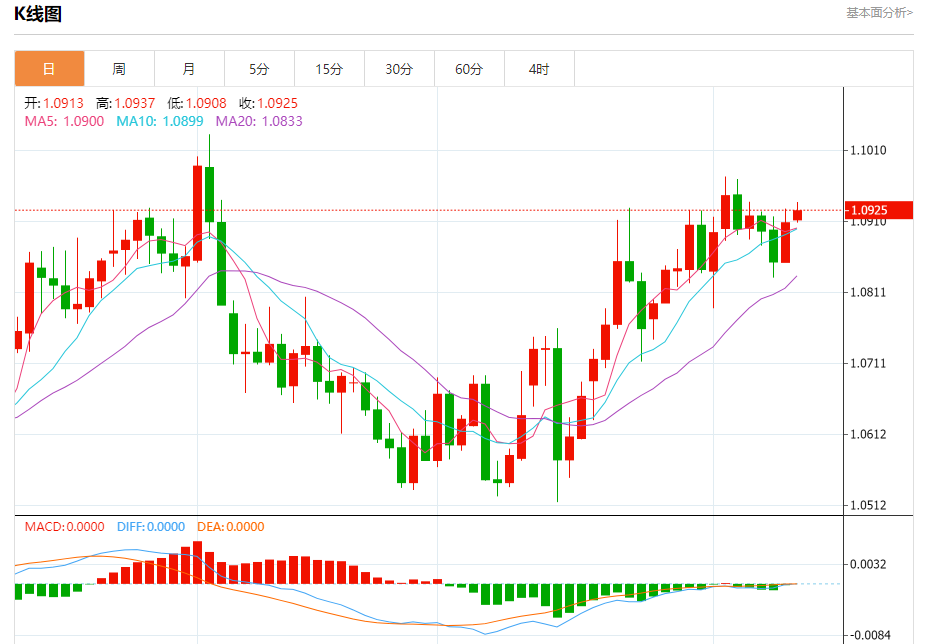Screen dimensions: 925x644
Task: Open the 5分 interval tab
Action: (259, 69)
